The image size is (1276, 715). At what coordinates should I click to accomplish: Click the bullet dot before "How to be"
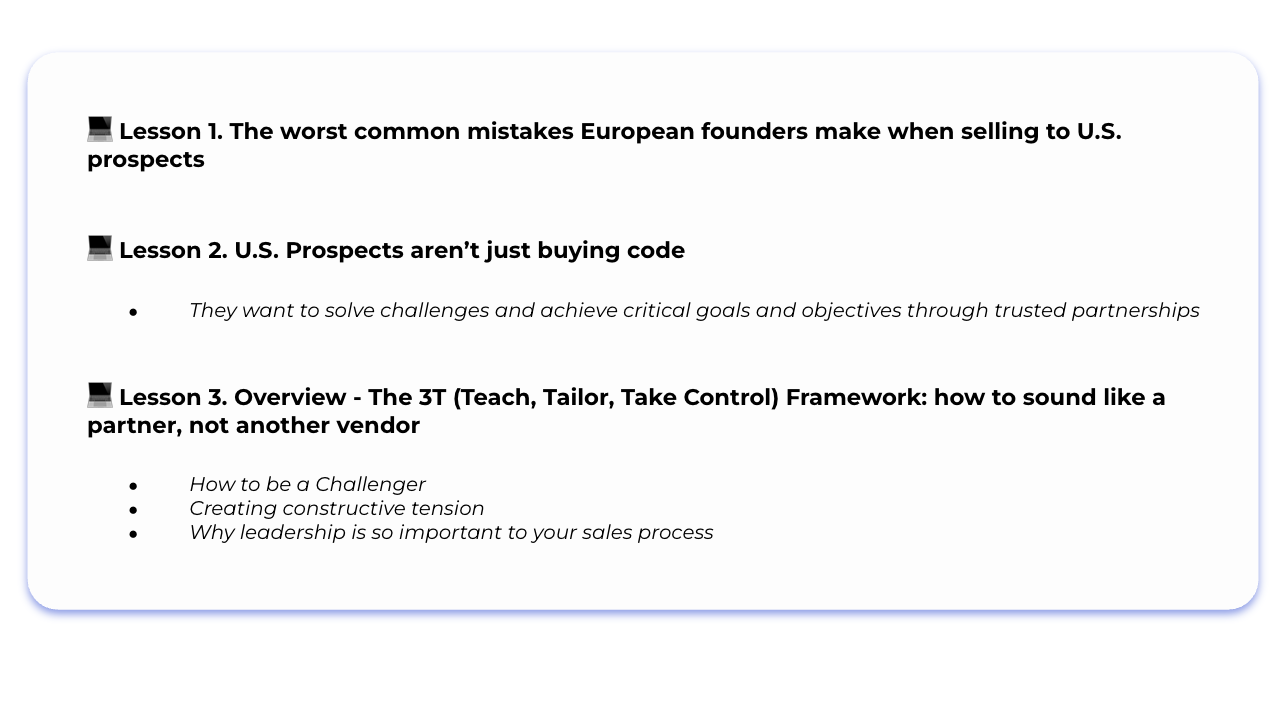tap(133, 487)
